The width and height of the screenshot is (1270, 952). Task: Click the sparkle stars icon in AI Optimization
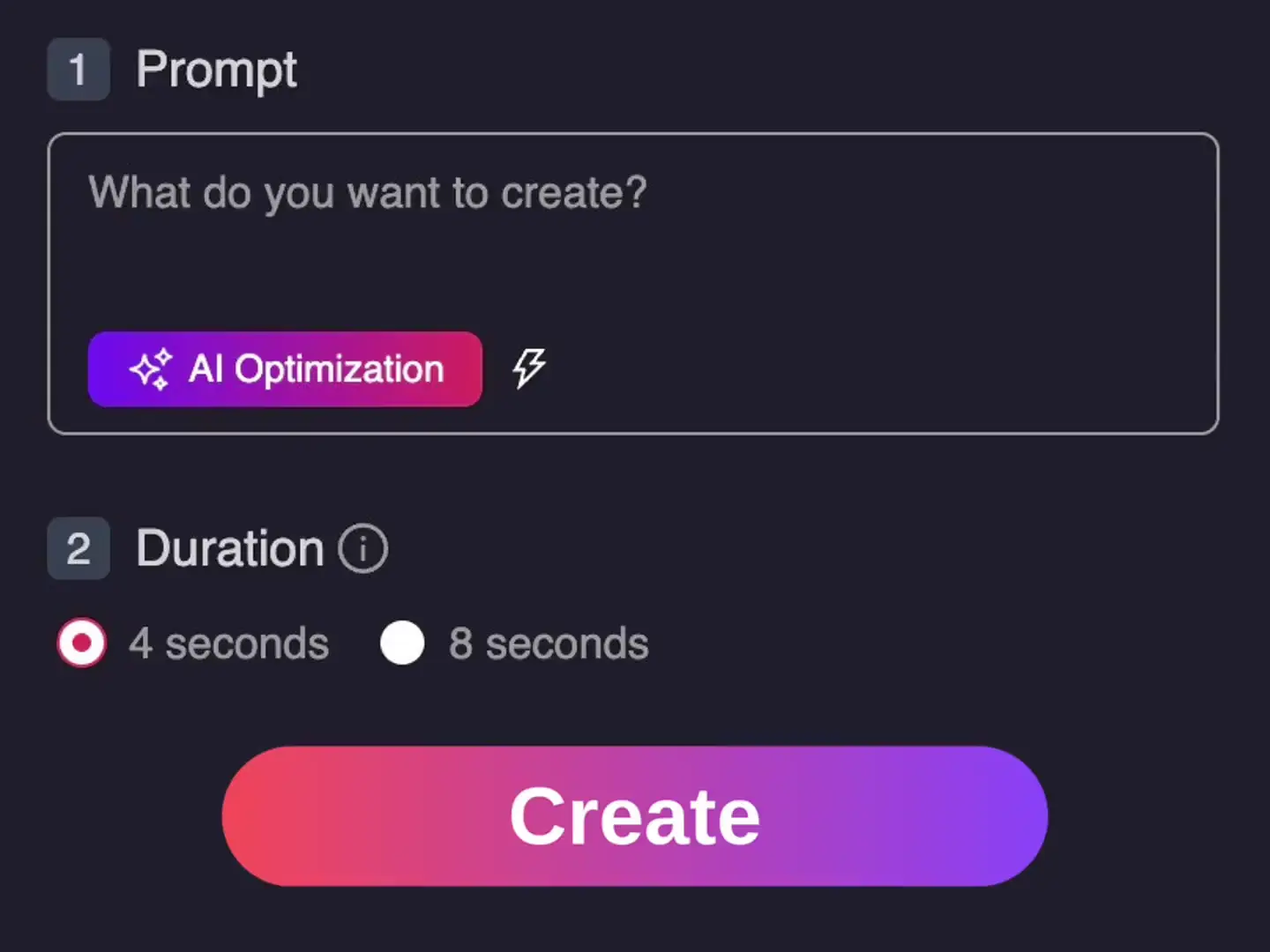151,369
